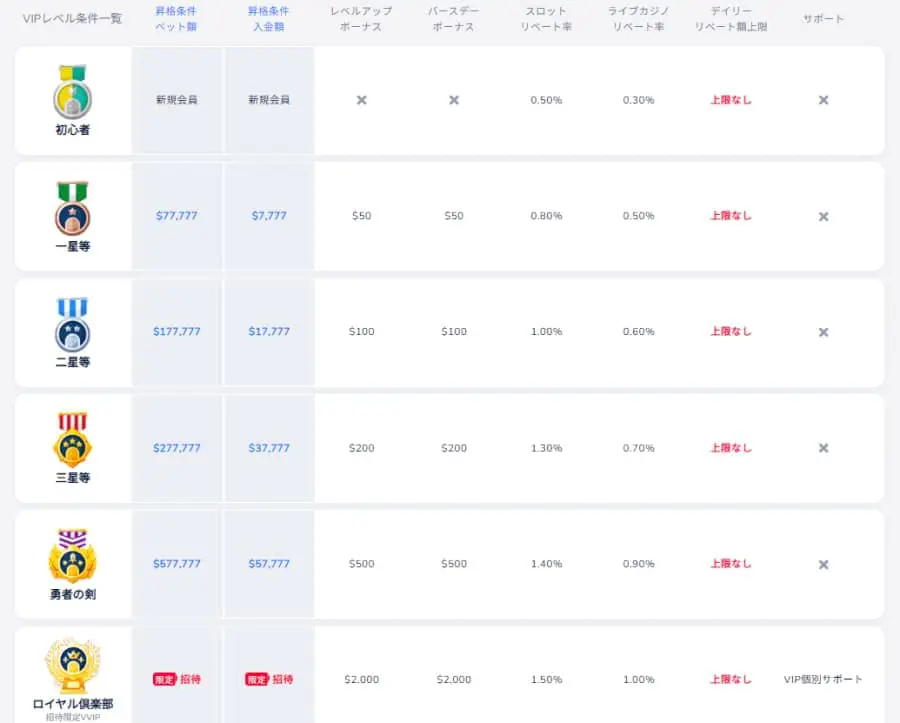Click the $577,777 bet requirement link
The image size is (900, 723).
176,564
